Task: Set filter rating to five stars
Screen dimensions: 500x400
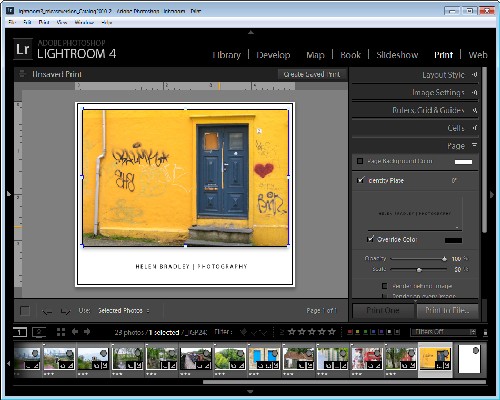Action: [x=332, y=332]
